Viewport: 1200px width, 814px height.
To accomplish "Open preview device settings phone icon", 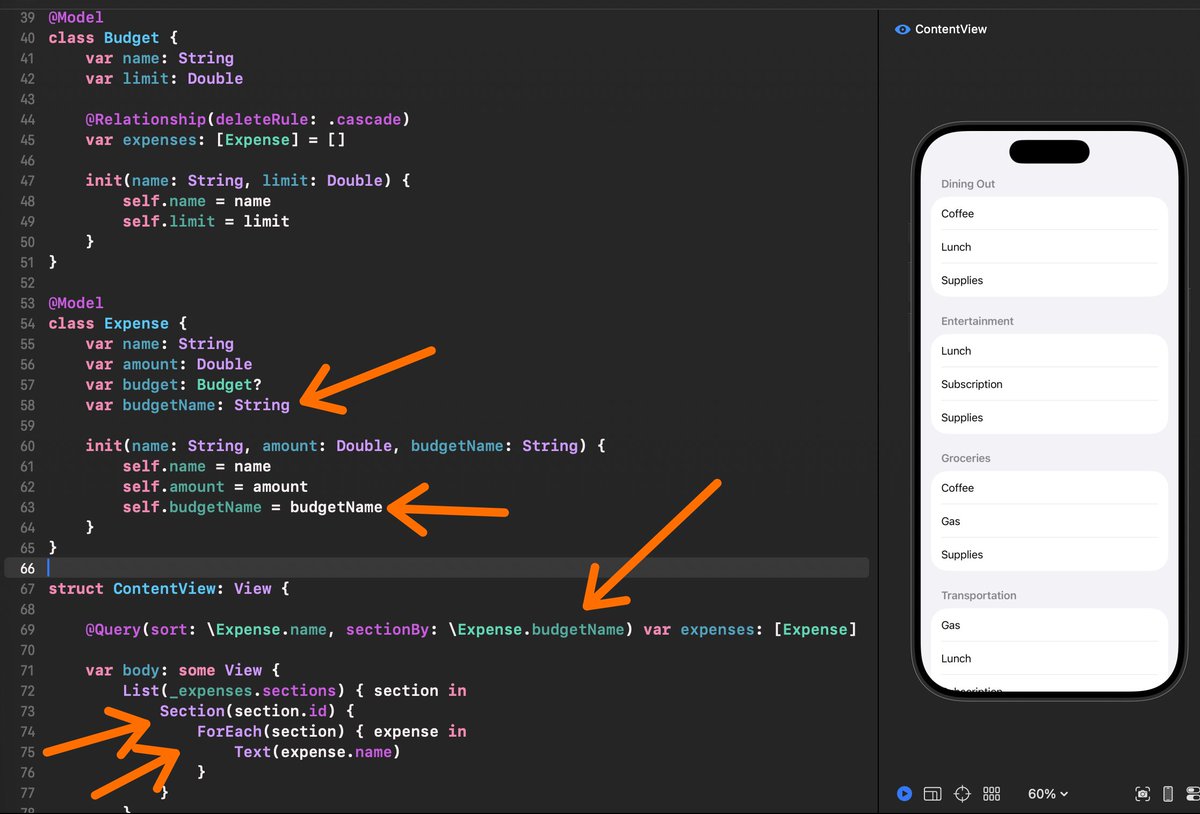I will coord(1168,794).
